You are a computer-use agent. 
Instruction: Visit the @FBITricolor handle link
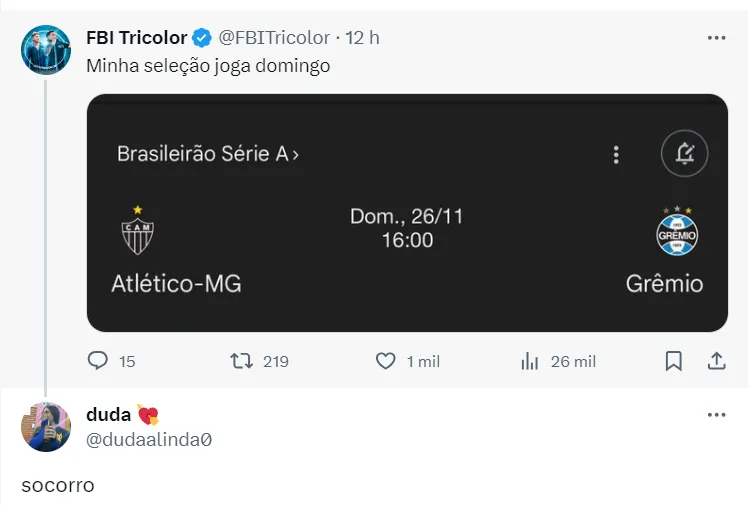click(x=274, y=38)
